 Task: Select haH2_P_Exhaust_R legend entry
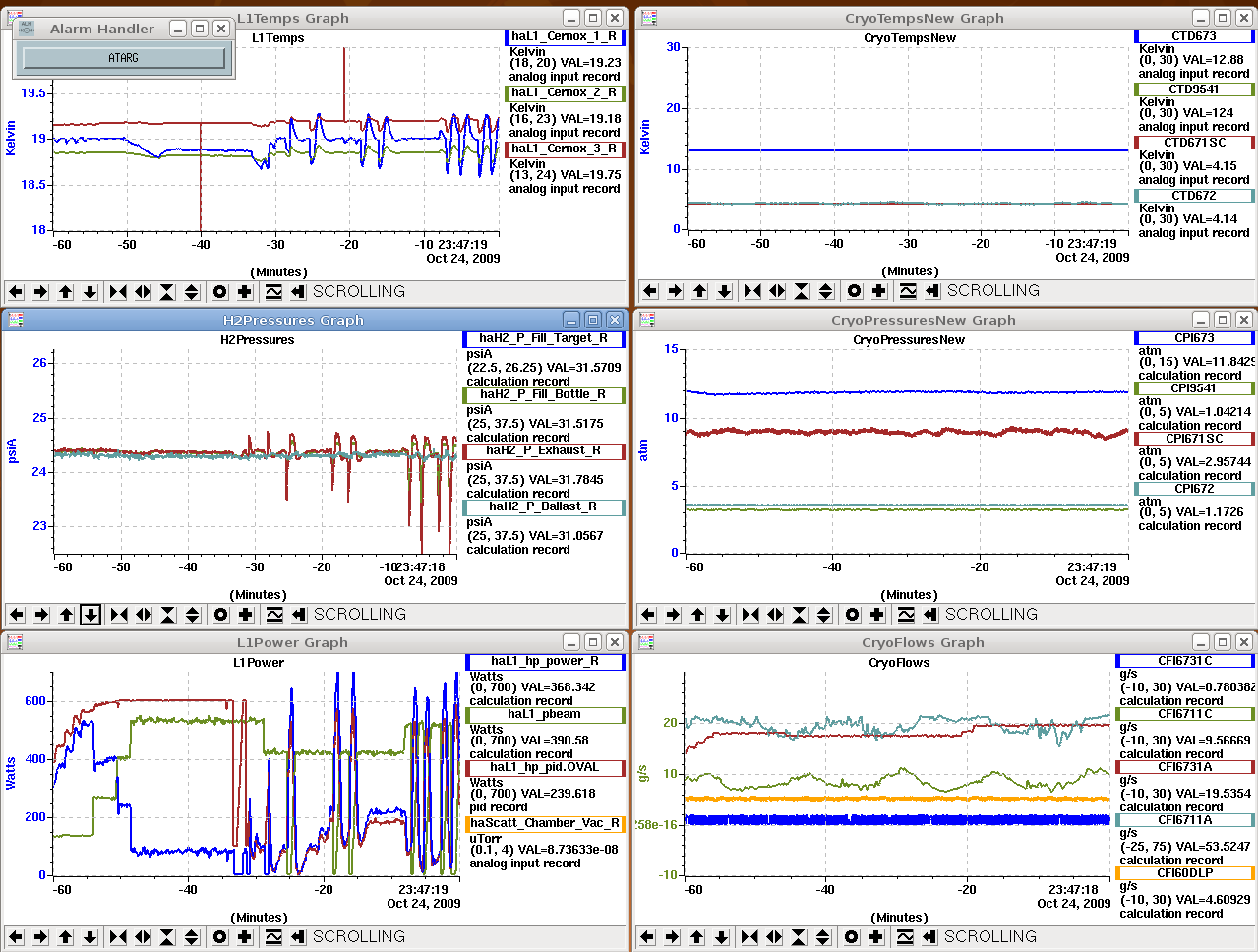[544, 451]
